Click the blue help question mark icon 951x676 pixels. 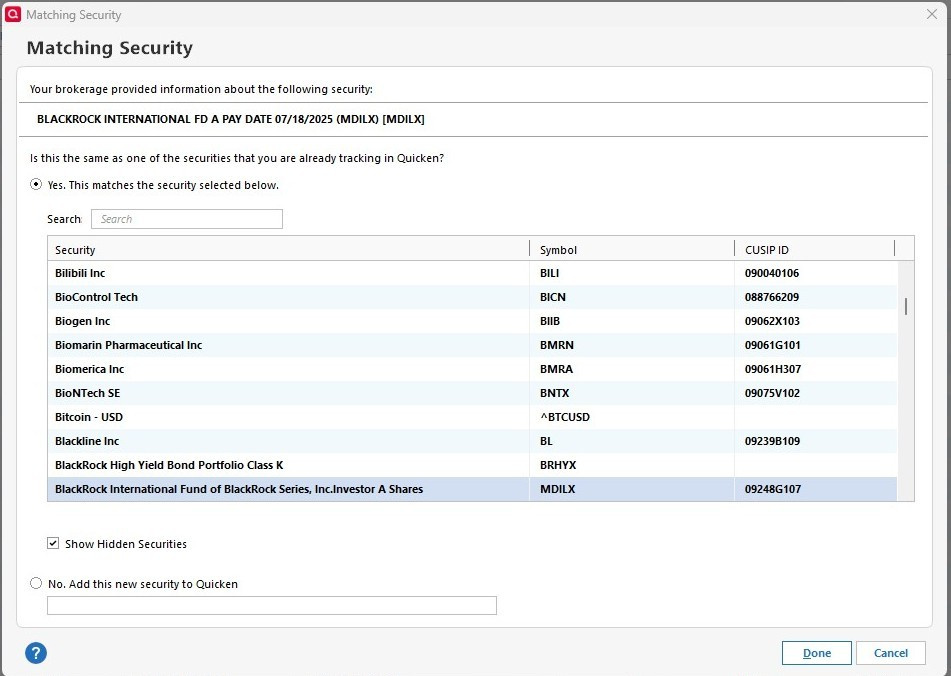pos(36,653)
